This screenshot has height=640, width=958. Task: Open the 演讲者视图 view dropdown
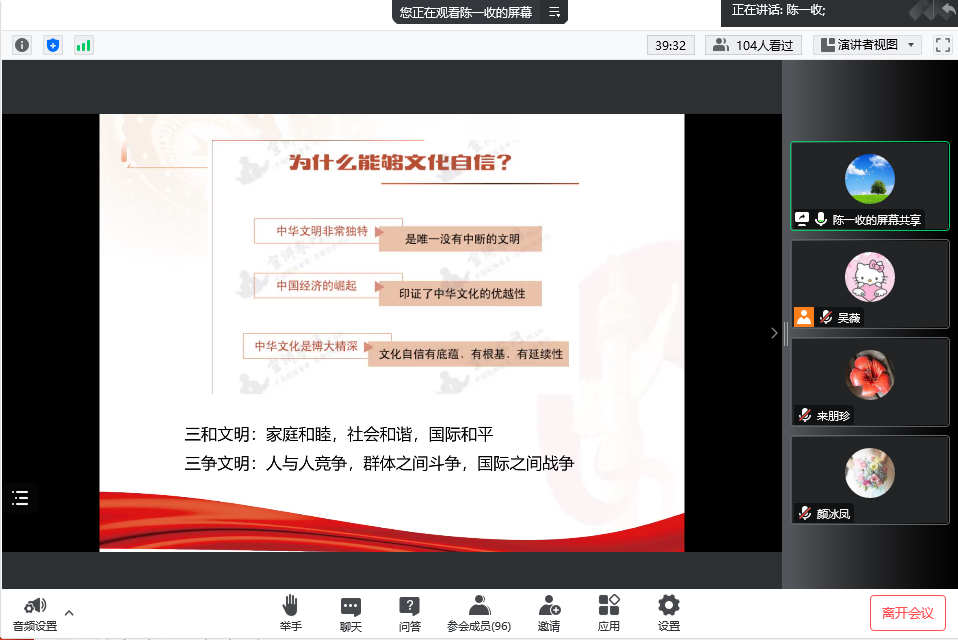867,45
